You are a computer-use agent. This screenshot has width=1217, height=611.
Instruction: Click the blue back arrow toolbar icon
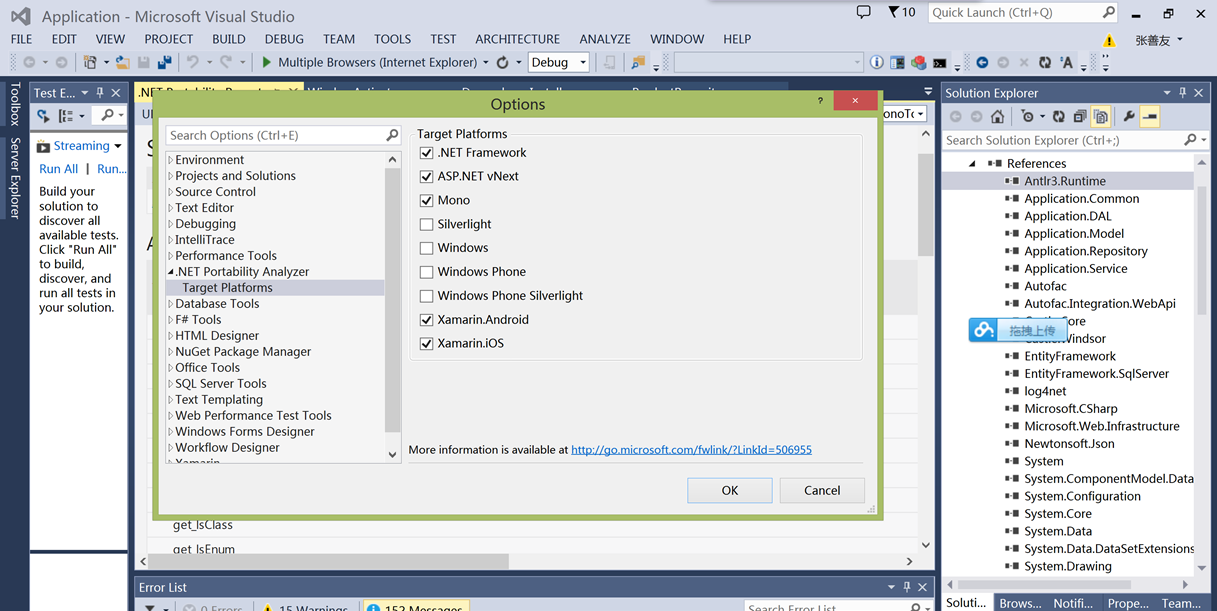[x=982, y=62]
